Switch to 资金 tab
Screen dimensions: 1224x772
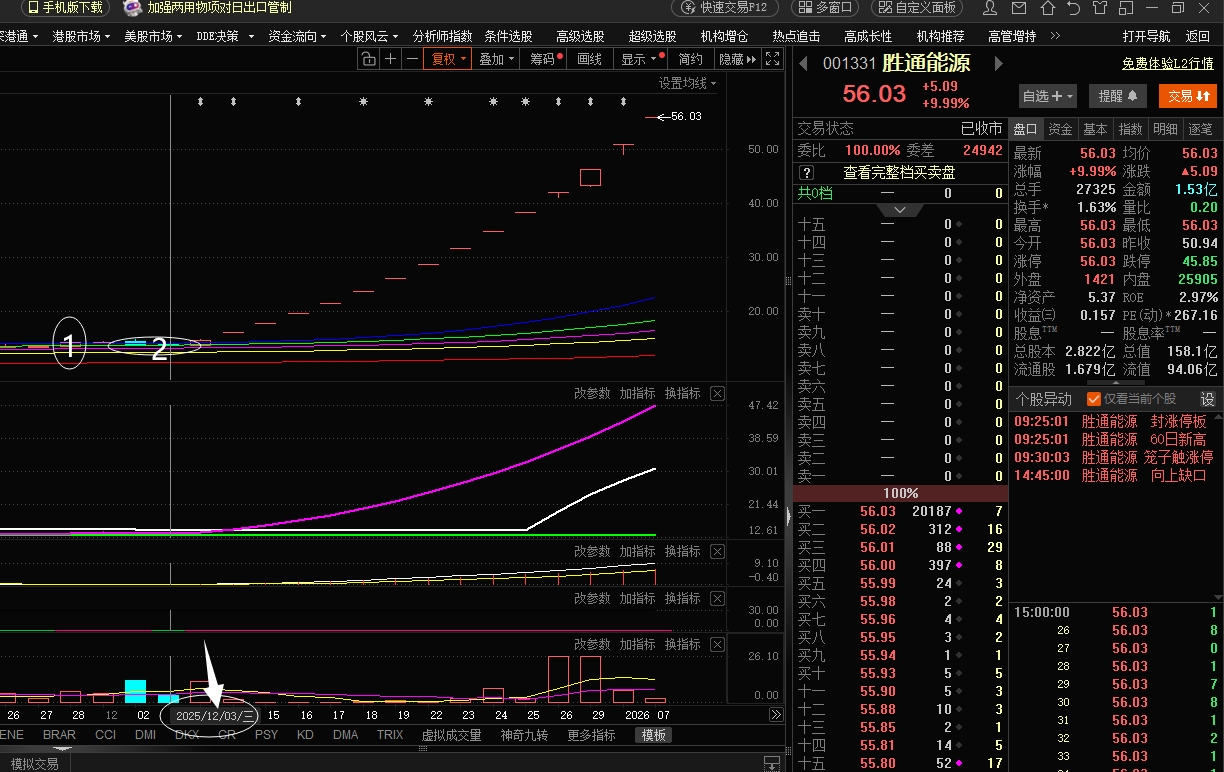tap(1060, 129)
